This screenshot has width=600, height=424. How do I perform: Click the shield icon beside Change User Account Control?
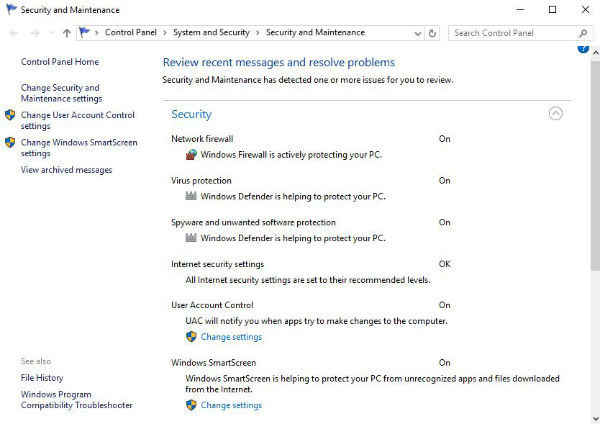coord(10,116)
